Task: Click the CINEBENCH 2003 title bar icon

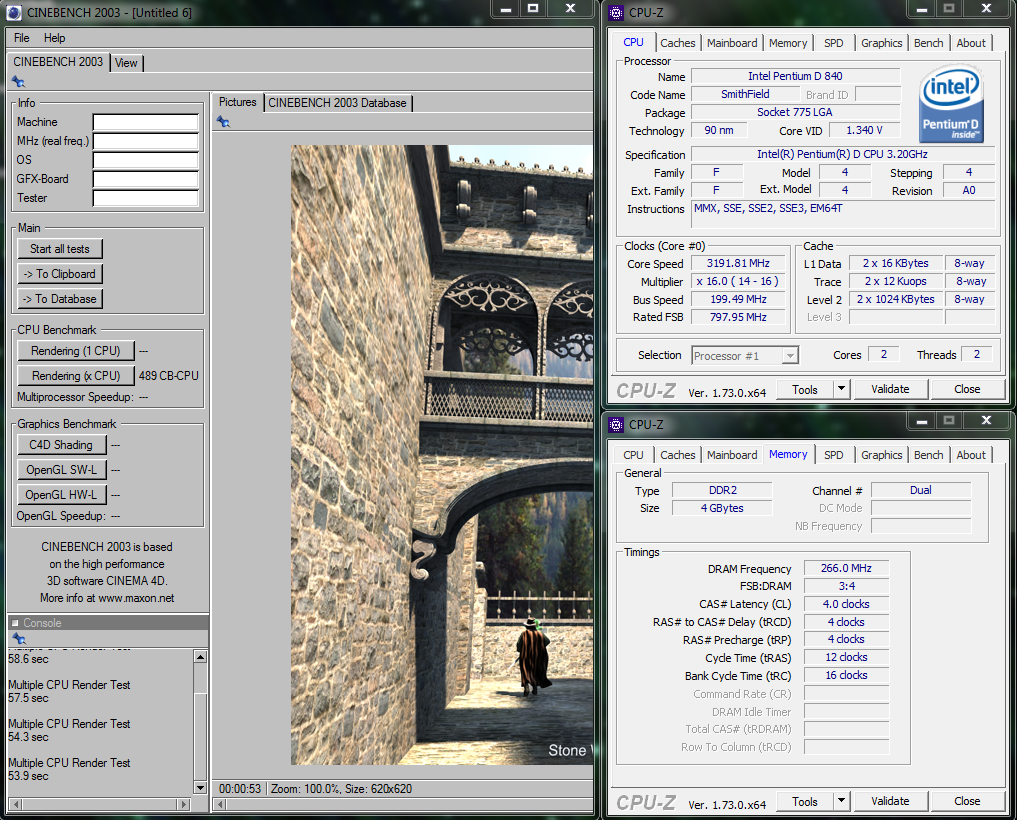Action: 14,12
